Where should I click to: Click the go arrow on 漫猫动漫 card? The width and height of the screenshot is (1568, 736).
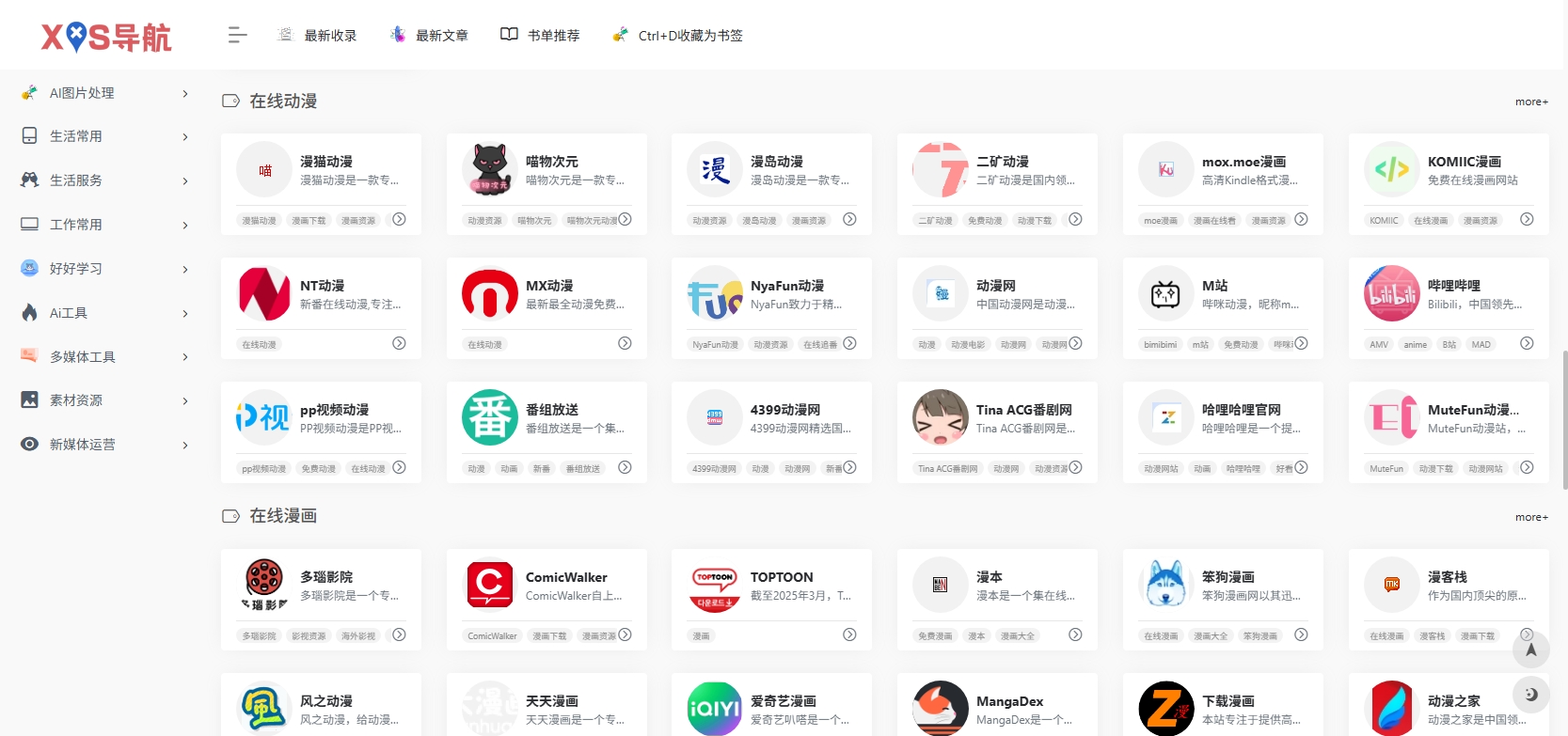[x=399, y=219]
